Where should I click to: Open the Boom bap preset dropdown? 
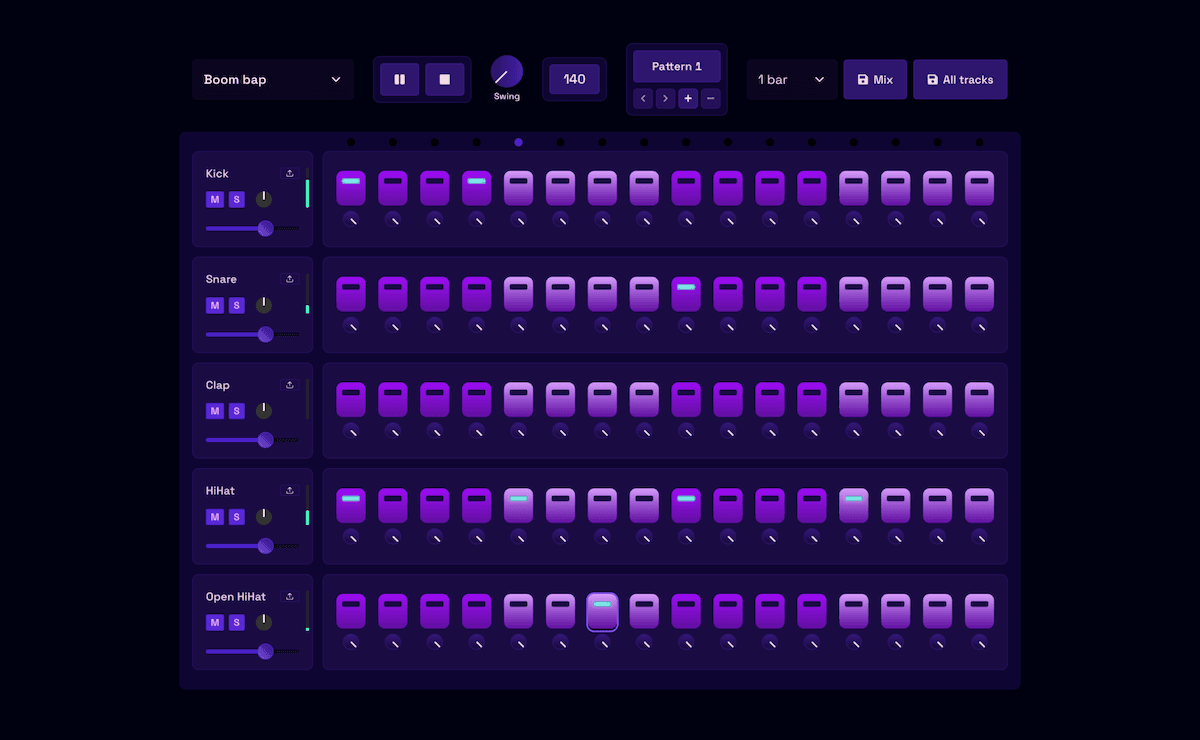(273, 79)
